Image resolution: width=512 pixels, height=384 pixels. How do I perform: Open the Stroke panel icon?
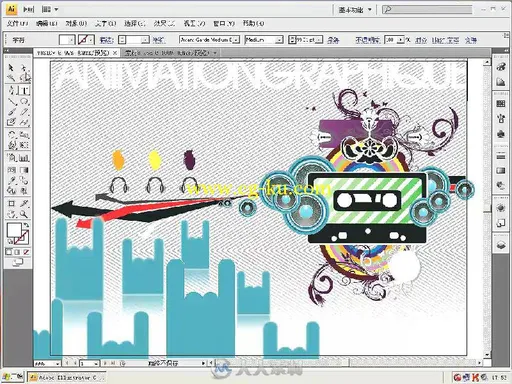click(x=501, y=156)
